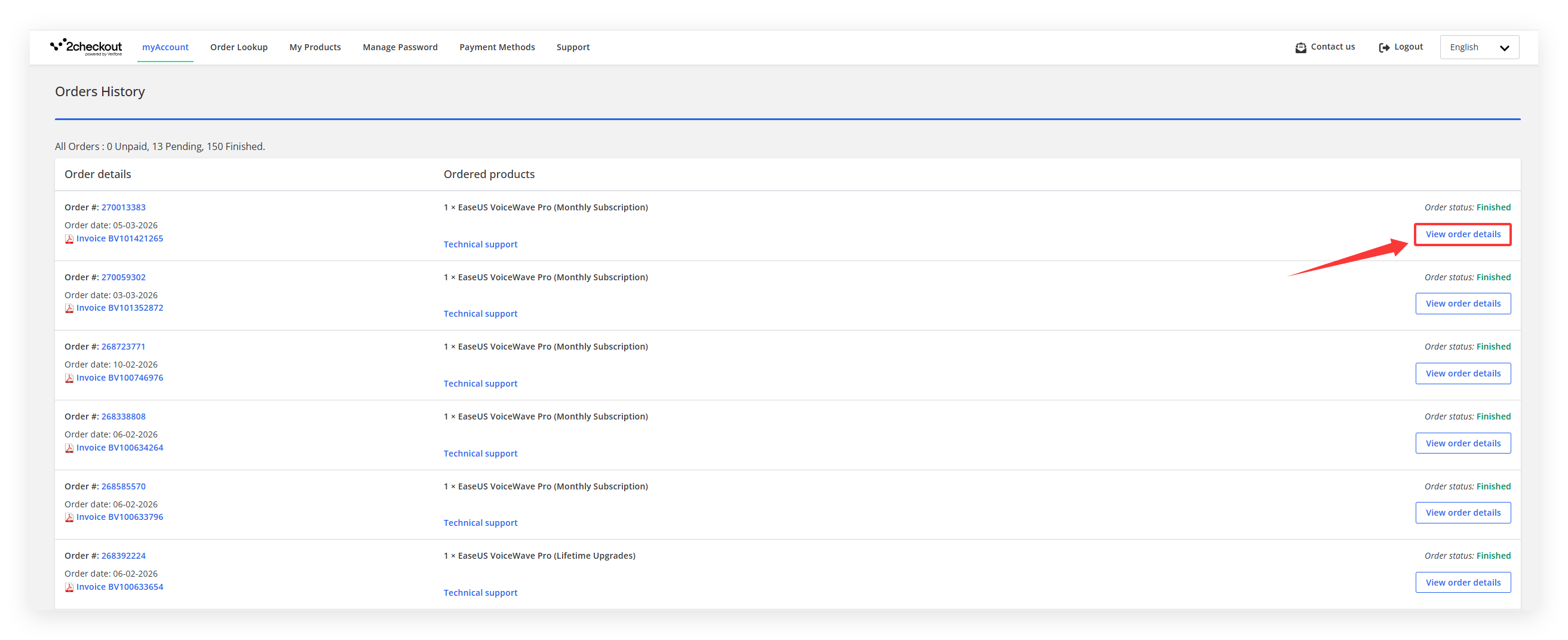This screenshot has height=640, width=1568.
Task: Open Invoice BV100633654 link
Action: (119, 587)
